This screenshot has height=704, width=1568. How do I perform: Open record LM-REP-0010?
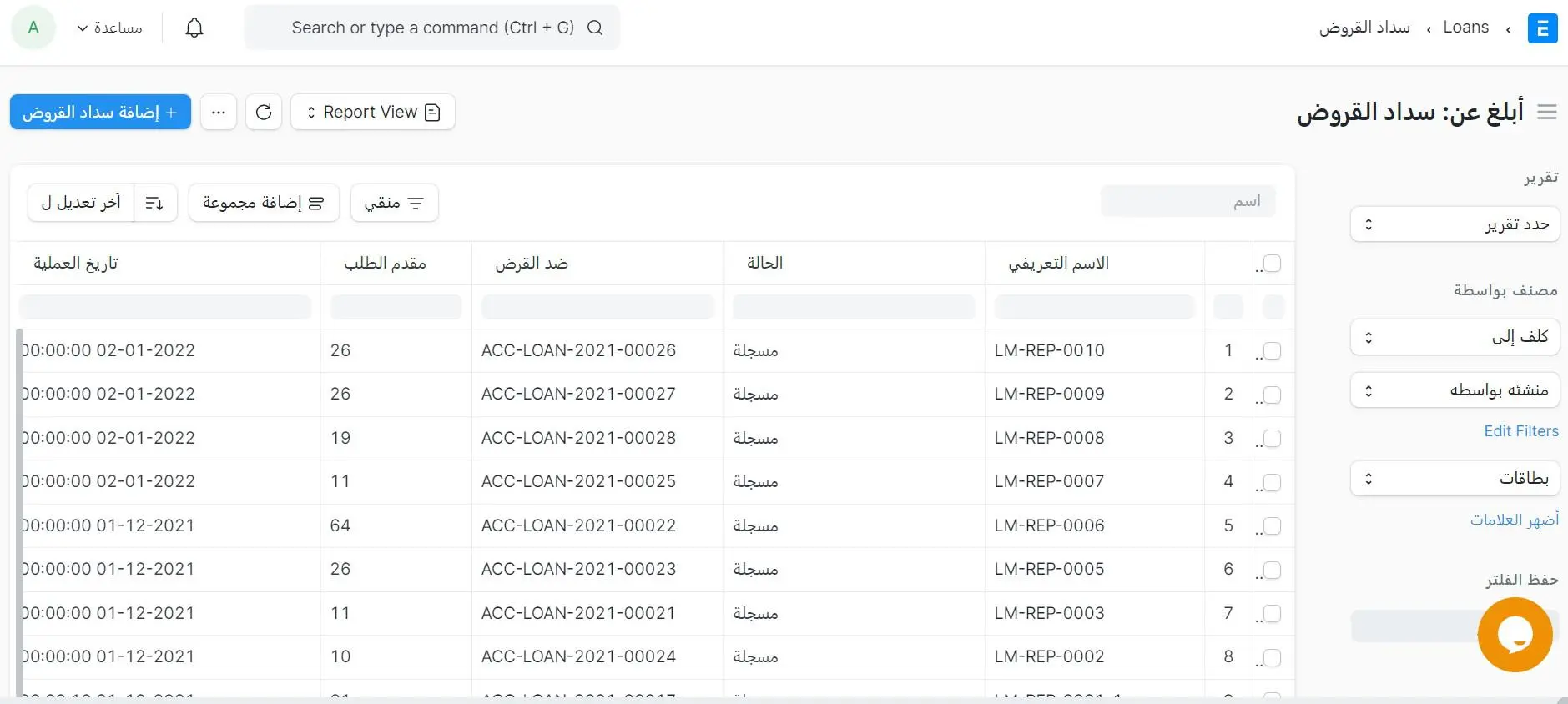tap(1049, 350)
